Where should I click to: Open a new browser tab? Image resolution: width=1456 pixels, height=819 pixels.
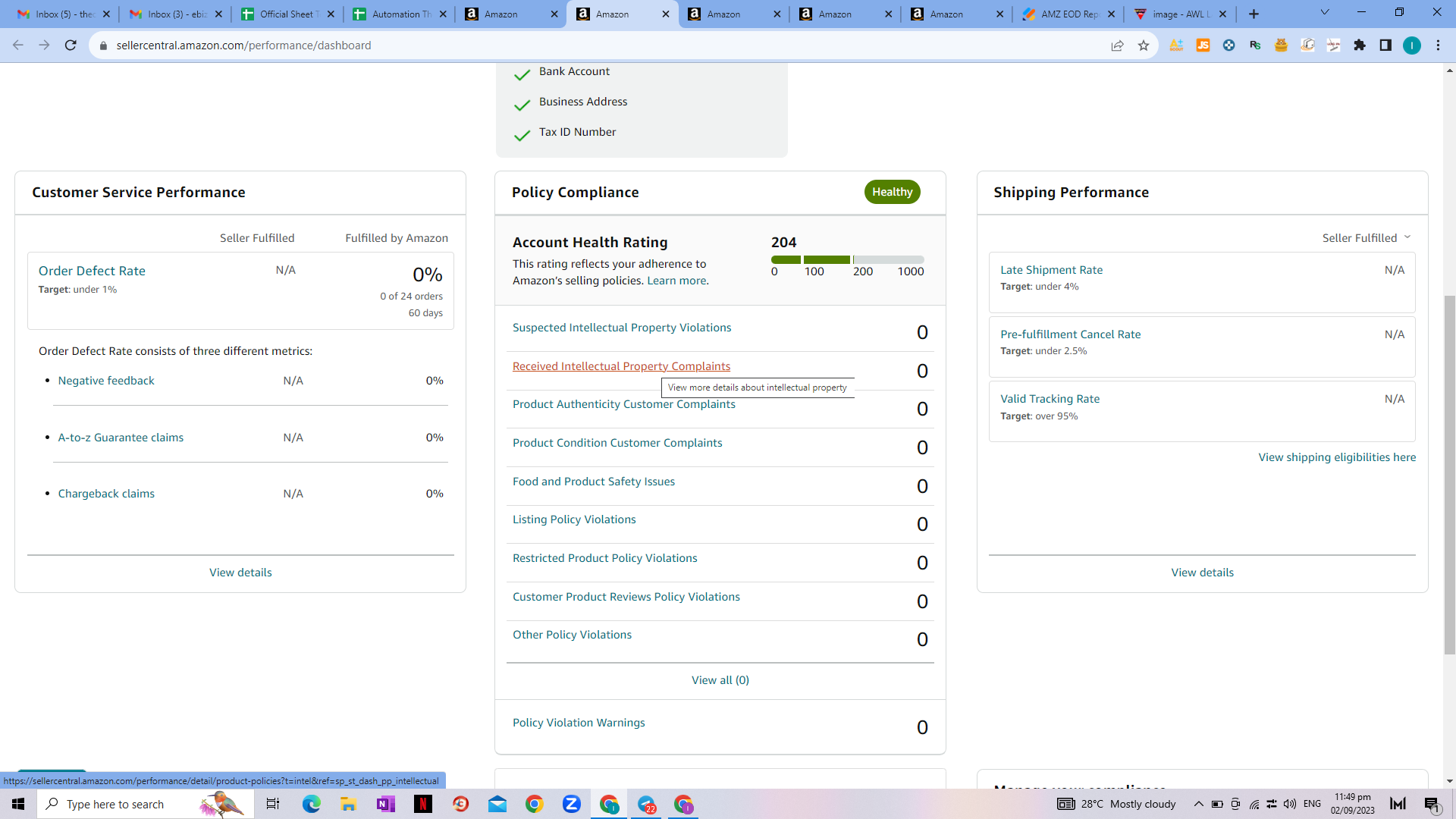click(x=1254, y=14)
